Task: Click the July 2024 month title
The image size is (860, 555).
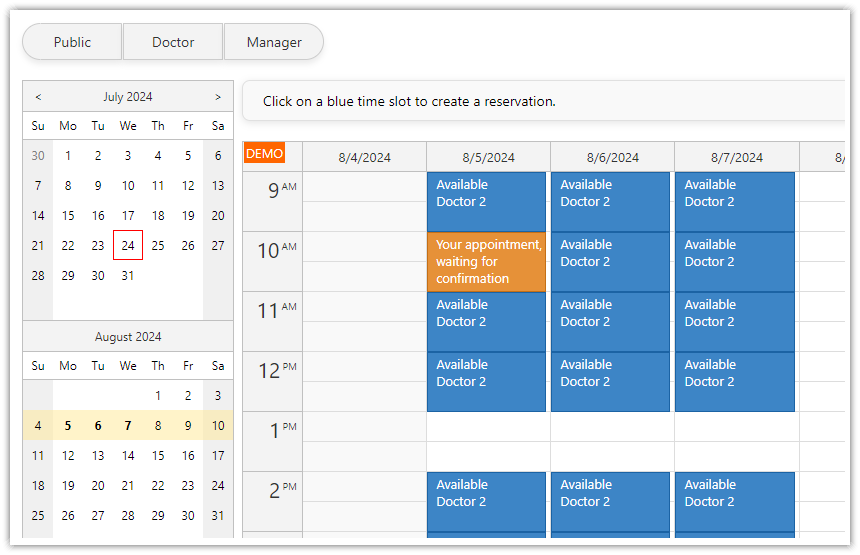Action: pyautogui.click(x=128, y=97)
